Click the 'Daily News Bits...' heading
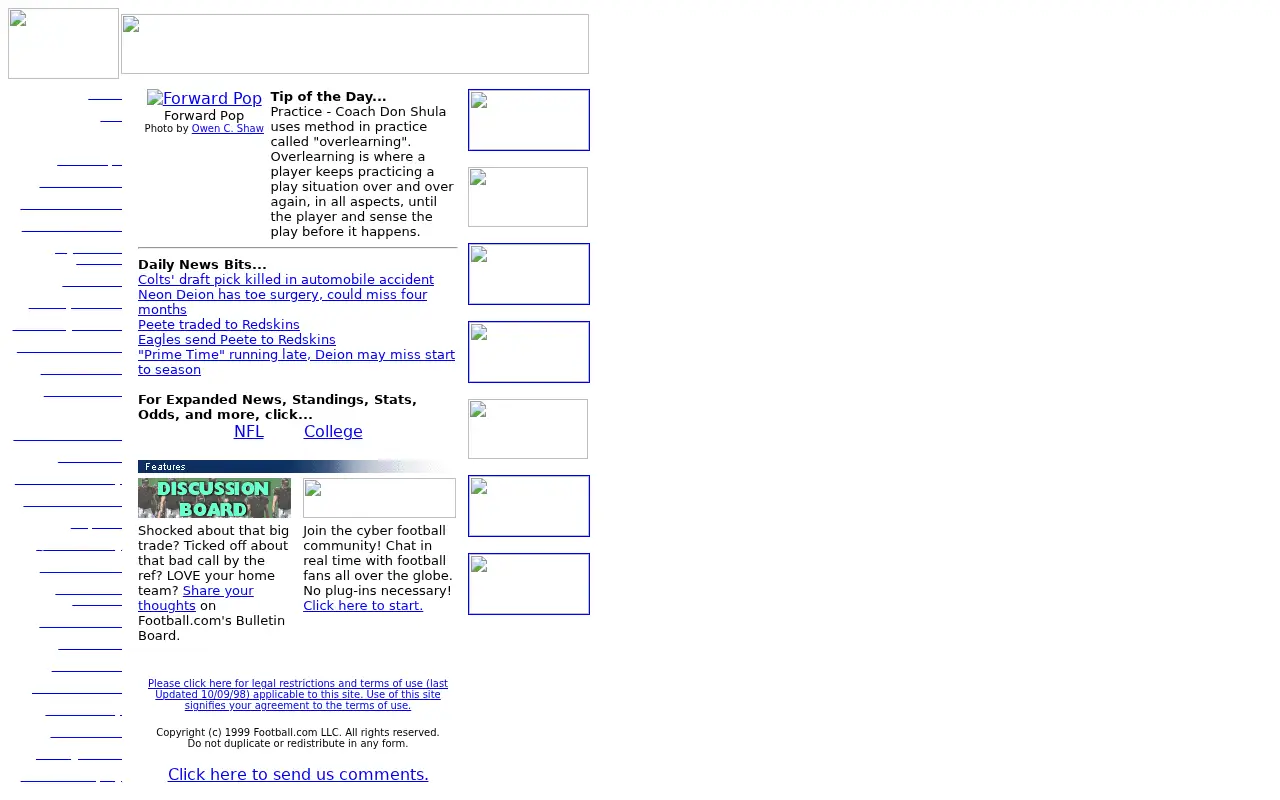This screenshot has width=1280, height=800. 202,265
